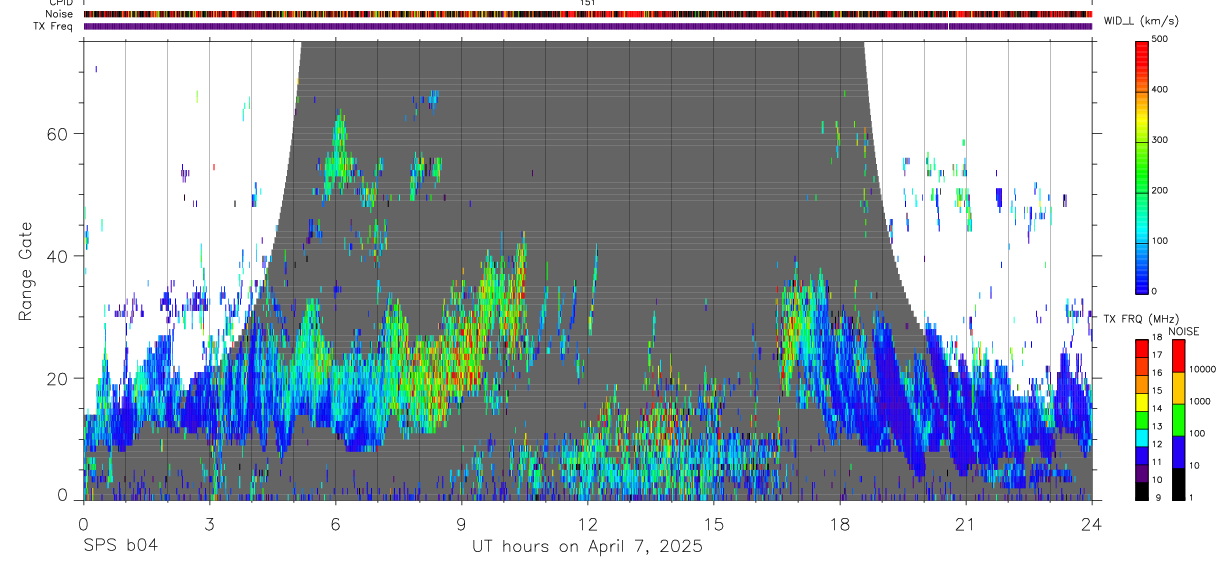Image resolution: width=1228 pixels, height=567 pixels.
Task: Click the red 17-18 MHz TX frequency swatch
Action: (x=1141, y=349)
